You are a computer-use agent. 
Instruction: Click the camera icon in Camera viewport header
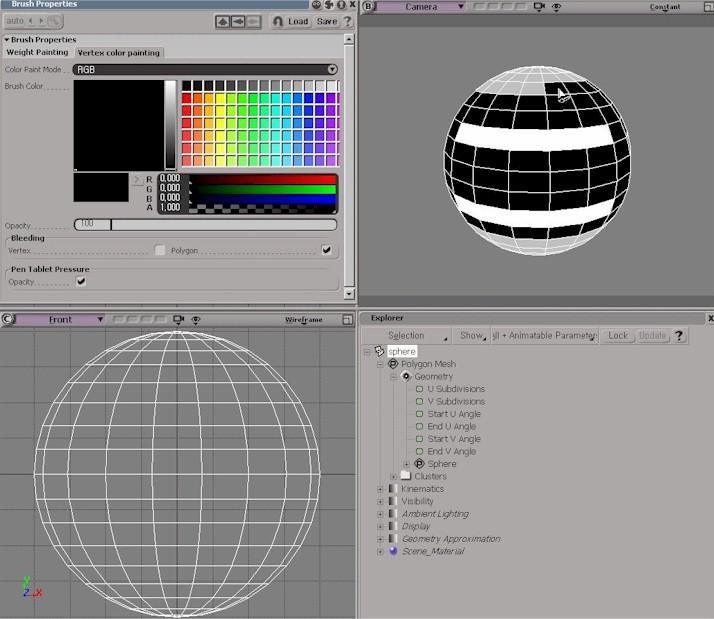(x=539, y=7)
